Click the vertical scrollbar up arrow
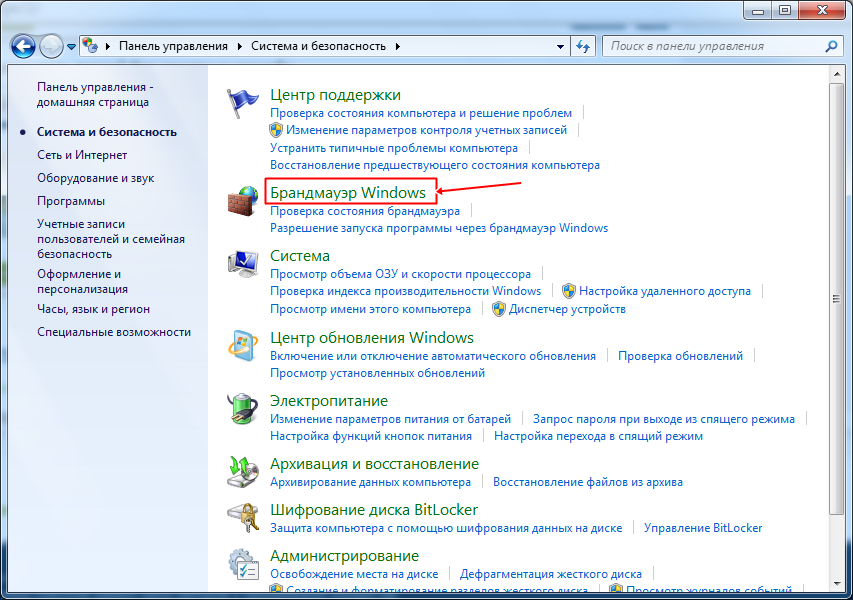This screenshot has width=853, height=600. pyautogui.click(x=837, y=73)
